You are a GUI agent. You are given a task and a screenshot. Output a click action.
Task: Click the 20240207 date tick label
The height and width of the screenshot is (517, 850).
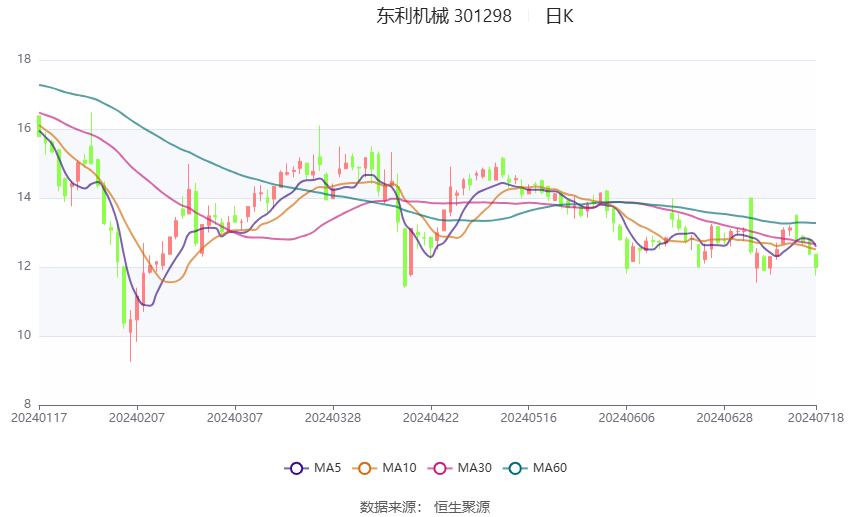(137, 418)
